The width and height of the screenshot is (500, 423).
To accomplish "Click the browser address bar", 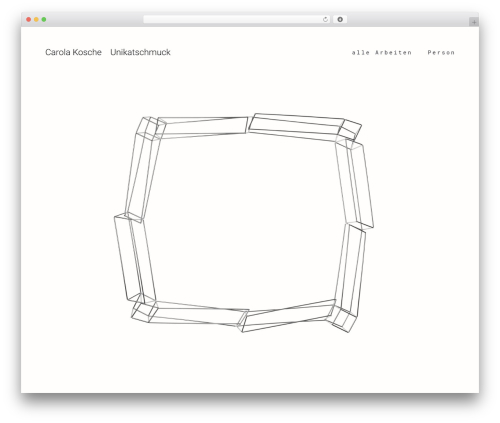I will click(236, 19).
